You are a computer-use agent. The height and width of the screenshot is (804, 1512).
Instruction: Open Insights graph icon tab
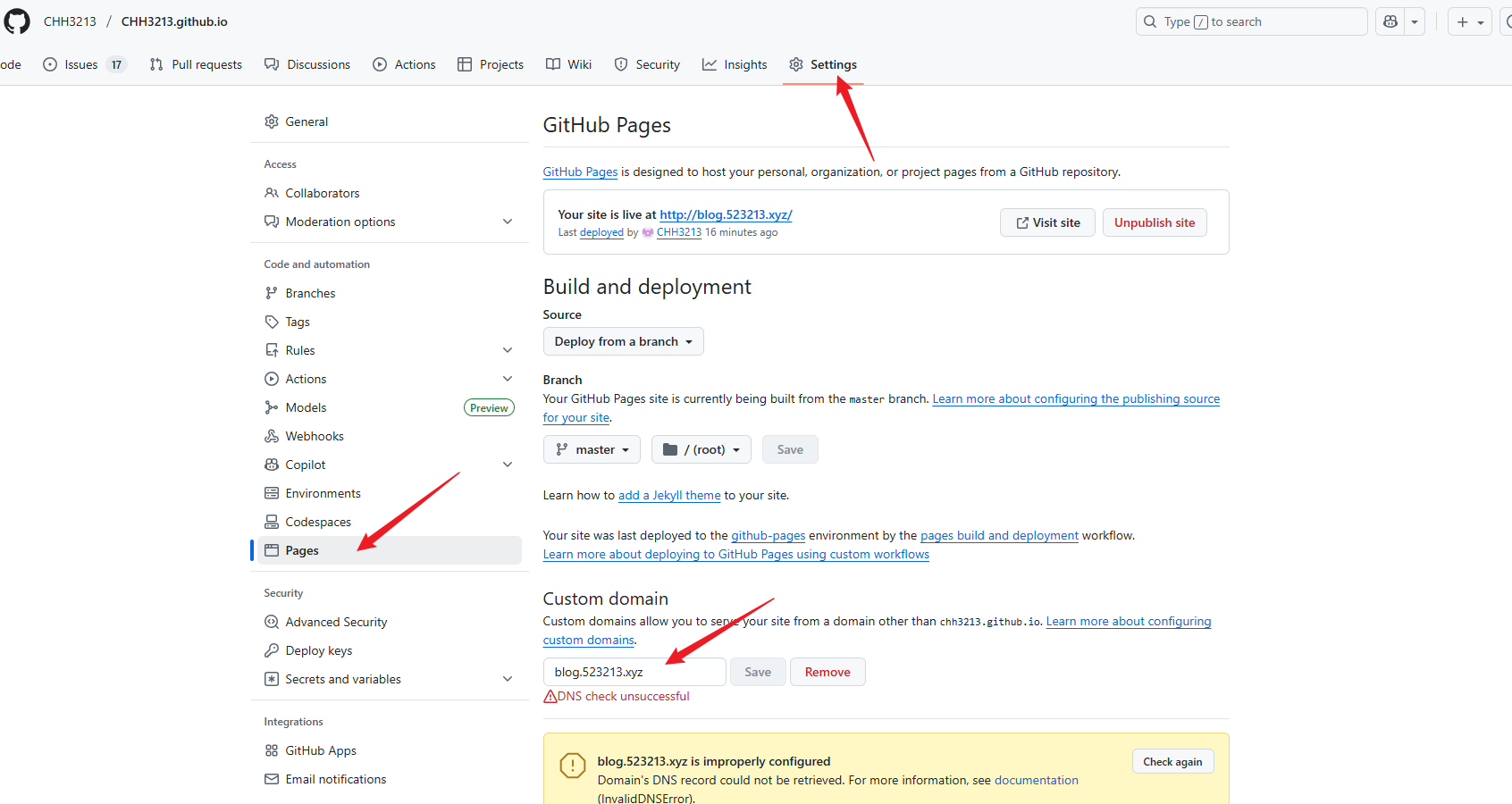point(735,64)
